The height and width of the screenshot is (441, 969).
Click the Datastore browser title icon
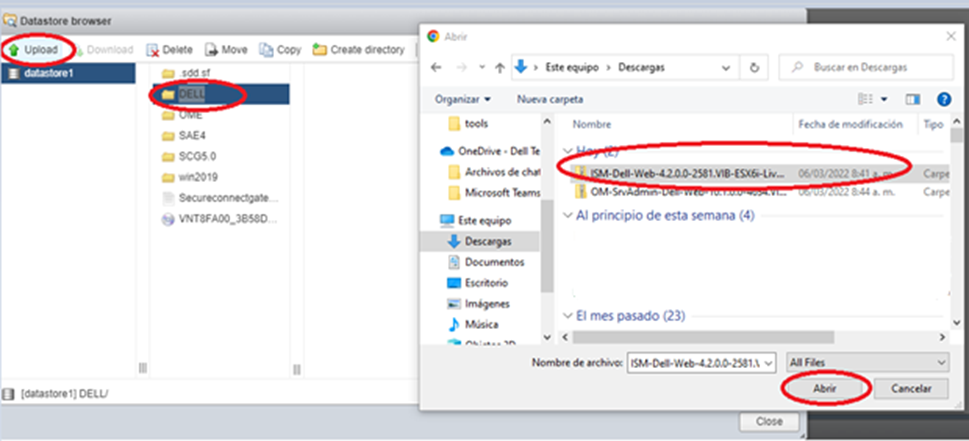(9, 21)
